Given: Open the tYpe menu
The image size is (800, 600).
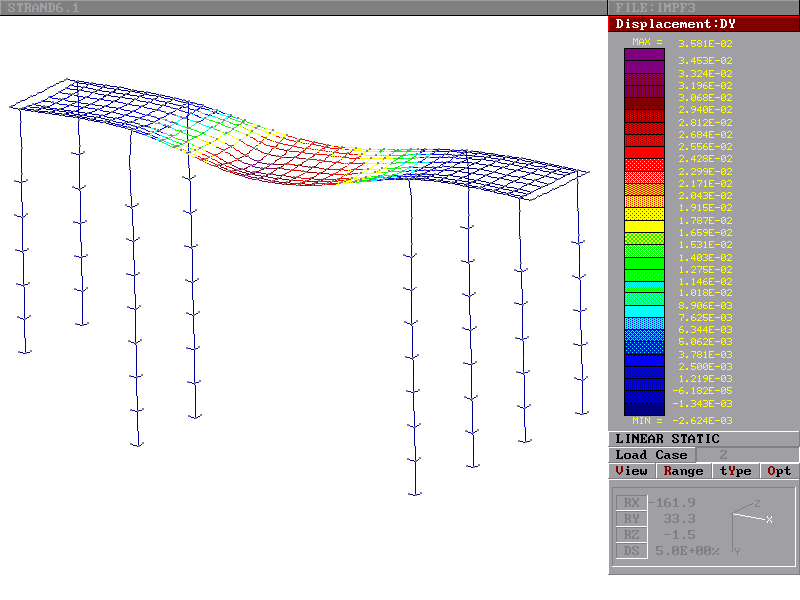Looking at the screenshot, I should pyautogui.click(x=735, y=471).
